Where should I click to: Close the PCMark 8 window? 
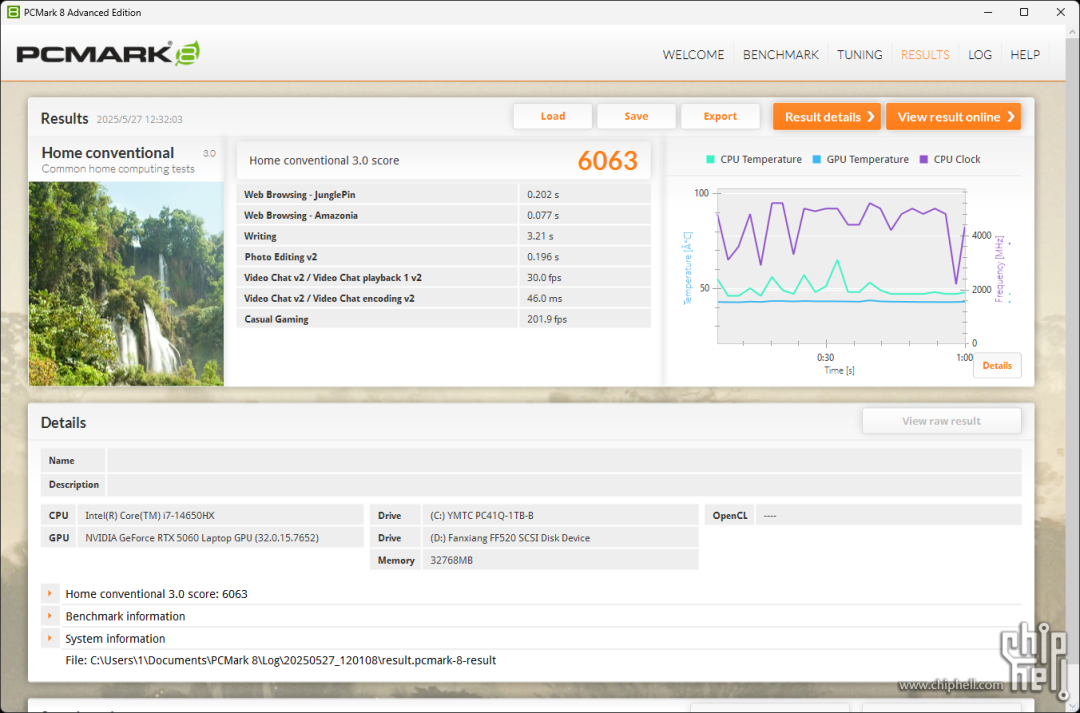click(x=1061, y=12)
